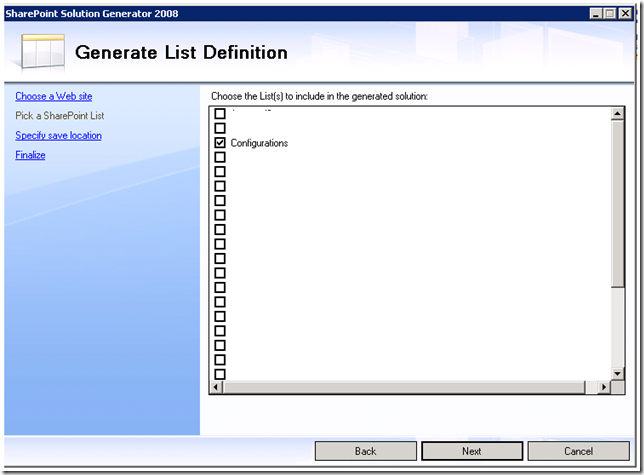Image resolution: width=644 pixels, height=475 pixels.
Task: Click the list's vertical scrollbar down arrow
Action: coord(617,374)
